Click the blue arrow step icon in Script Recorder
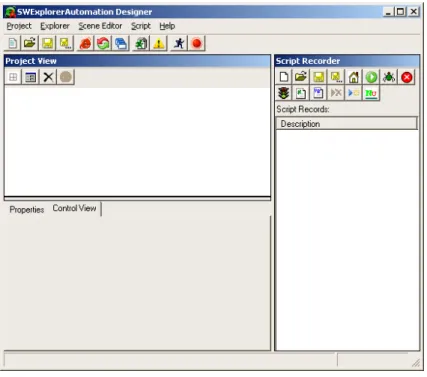427x377 pixels. coord(354,93)
